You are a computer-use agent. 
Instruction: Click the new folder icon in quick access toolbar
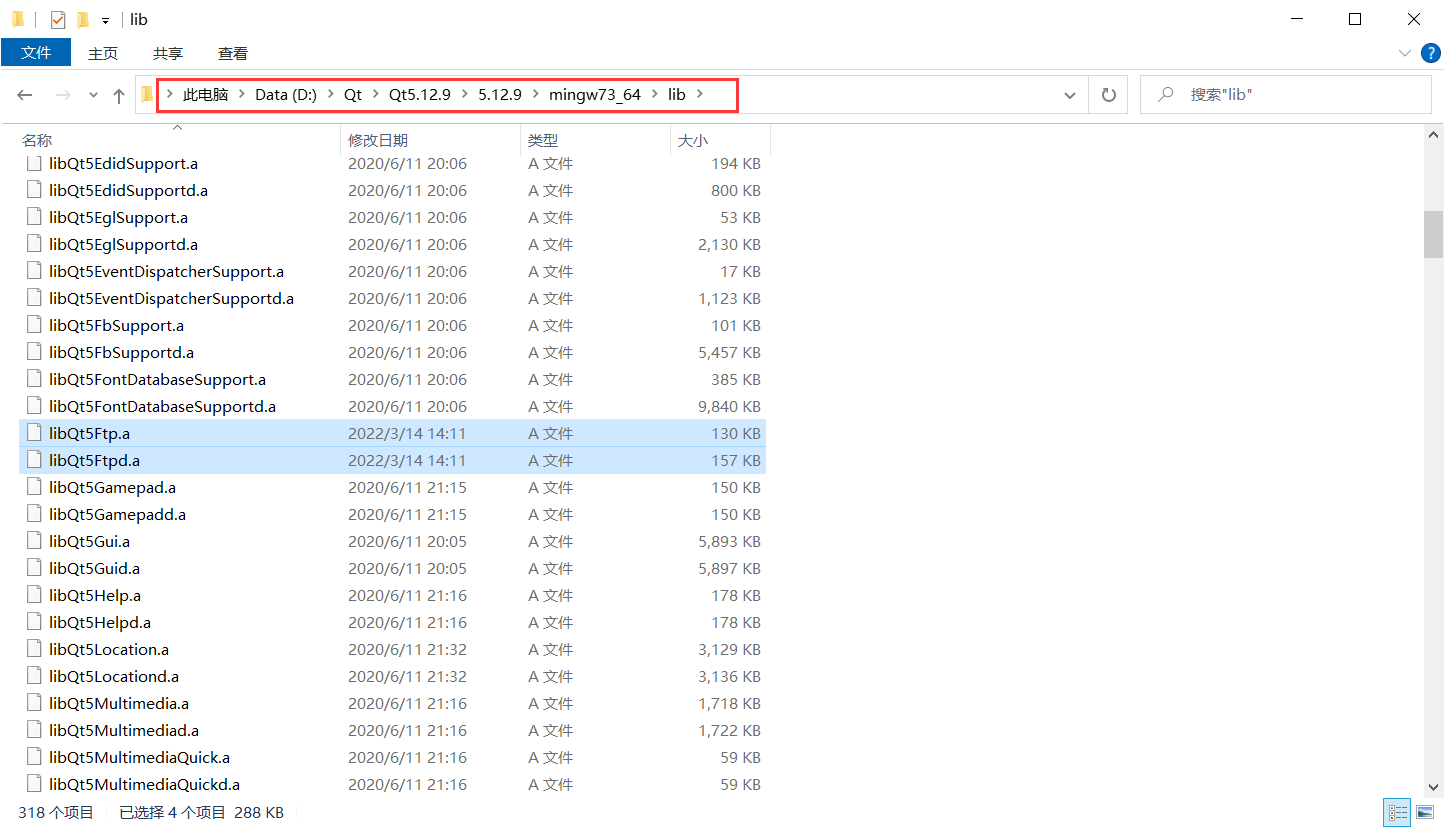tap(83, 19)
